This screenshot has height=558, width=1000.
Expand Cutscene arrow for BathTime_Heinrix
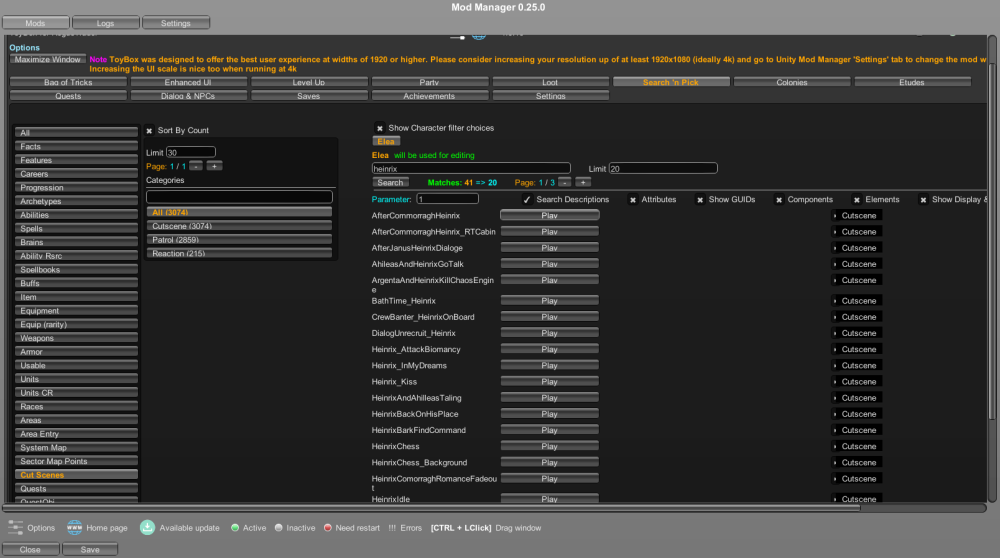coord(835,301)
